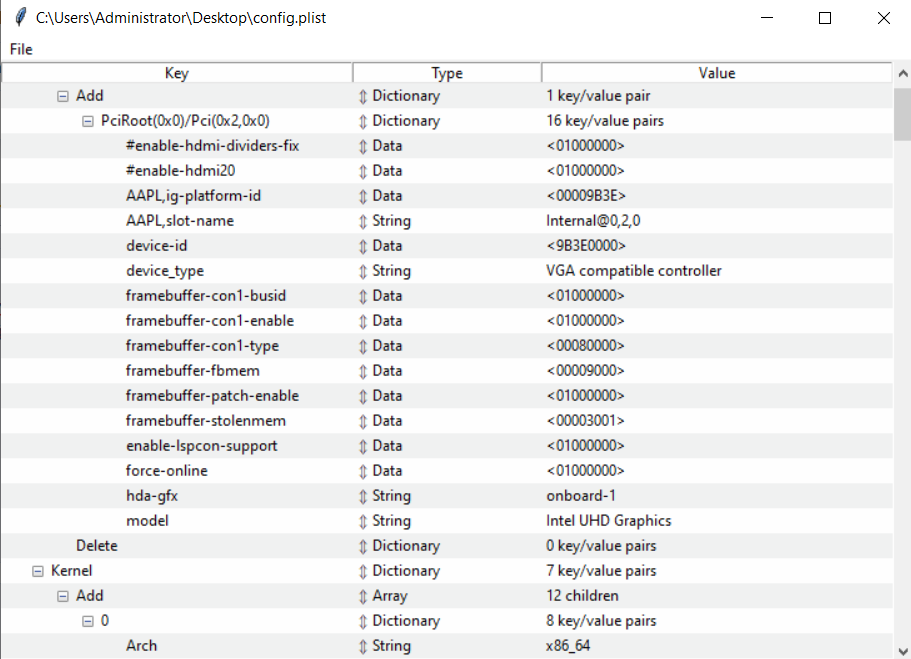The width and height of the screenshot is (911, 659).
Task: Click the vertical scrollbar thumb
Action: click(902, 115)
